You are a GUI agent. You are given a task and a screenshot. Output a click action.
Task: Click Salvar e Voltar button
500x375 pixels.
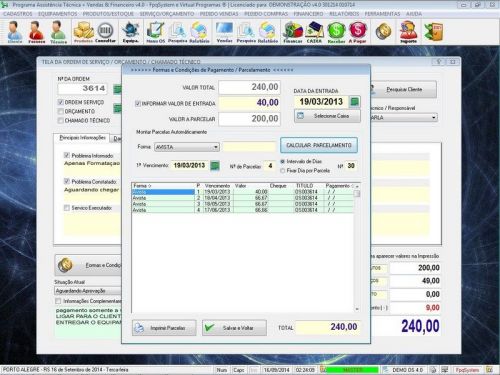point(234,328)
